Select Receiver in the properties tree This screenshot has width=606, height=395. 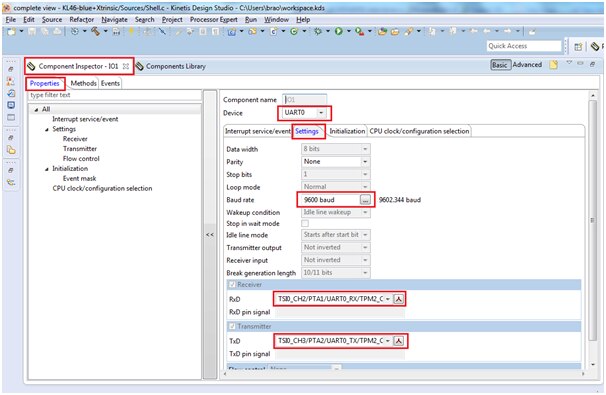click(75, 139)
